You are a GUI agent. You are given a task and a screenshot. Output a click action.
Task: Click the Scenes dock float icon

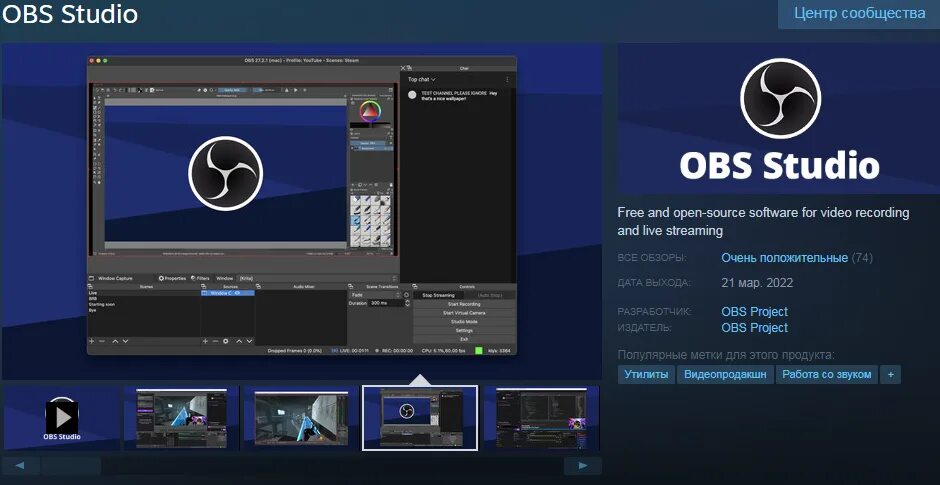click(91, 287)
